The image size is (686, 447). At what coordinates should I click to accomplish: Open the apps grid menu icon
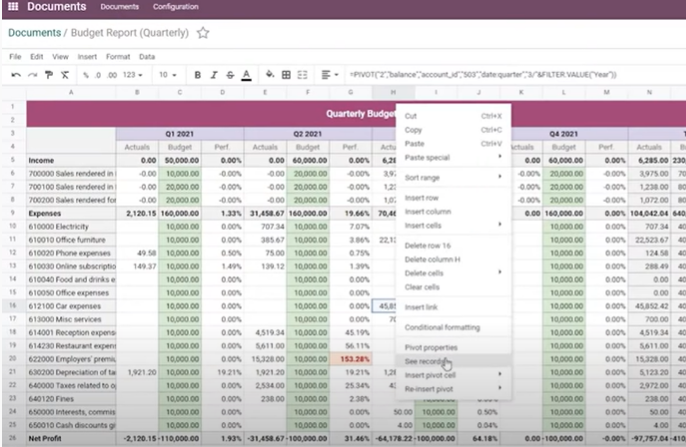[x=13, y=7]
